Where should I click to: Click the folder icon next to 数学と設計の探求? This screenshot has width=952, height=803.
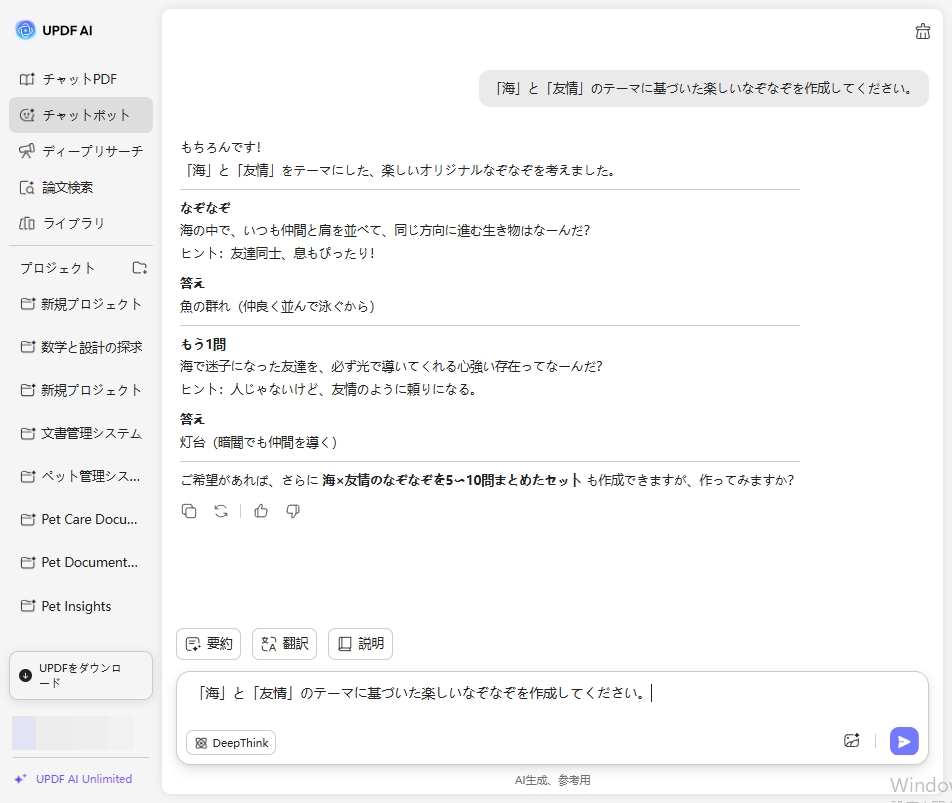pos(28,347)
